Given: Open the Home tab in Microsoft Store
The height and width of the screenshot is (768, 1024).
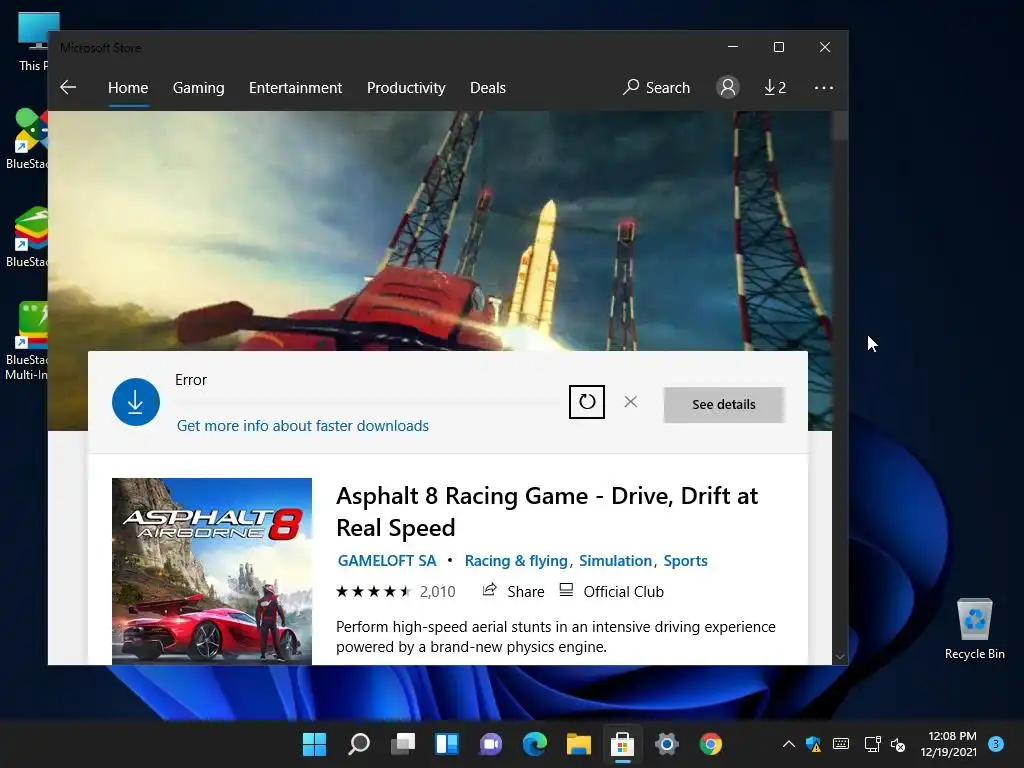Looking at the screenshot, I should point(128,88).
